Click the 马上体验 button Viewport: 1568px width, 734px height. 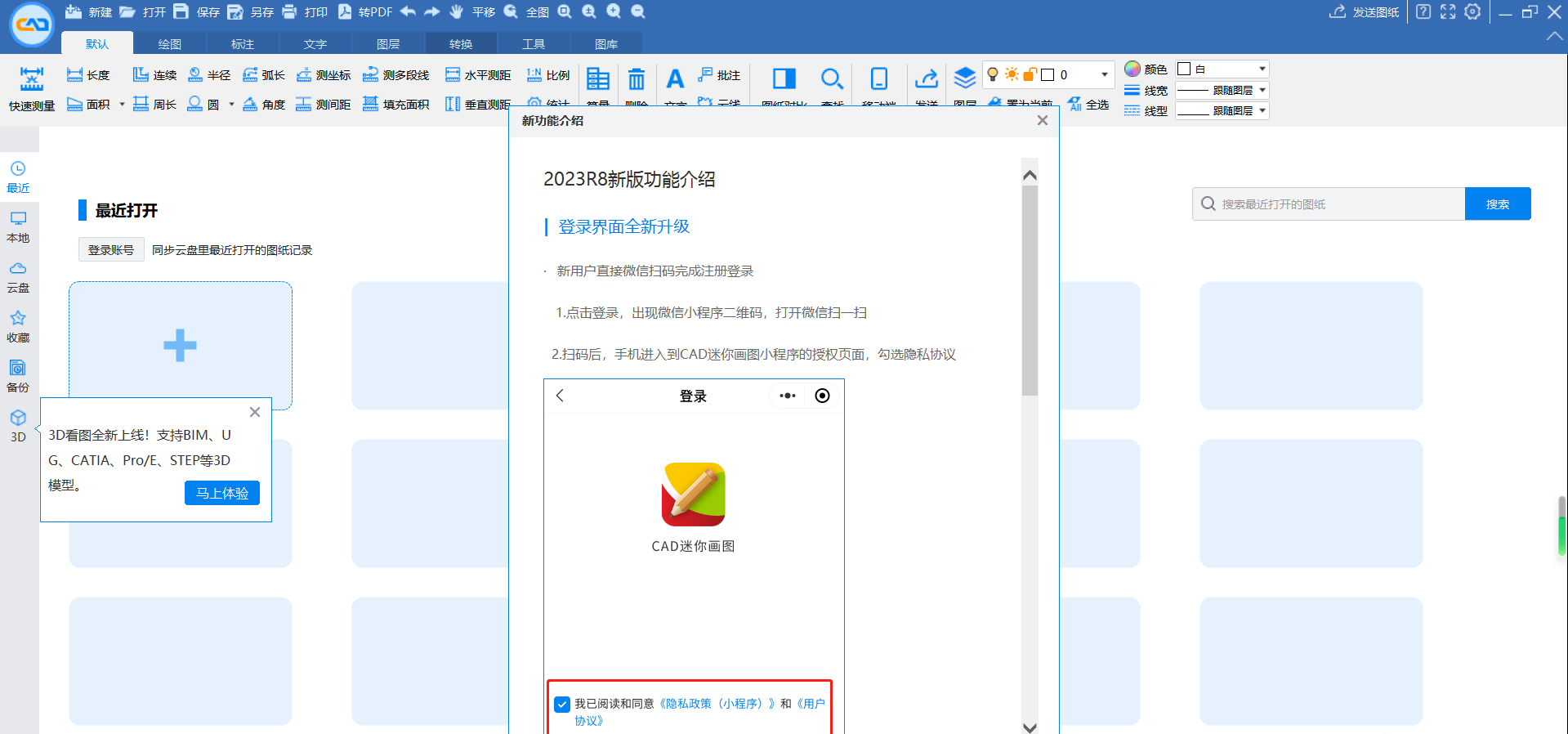point(222,493)
